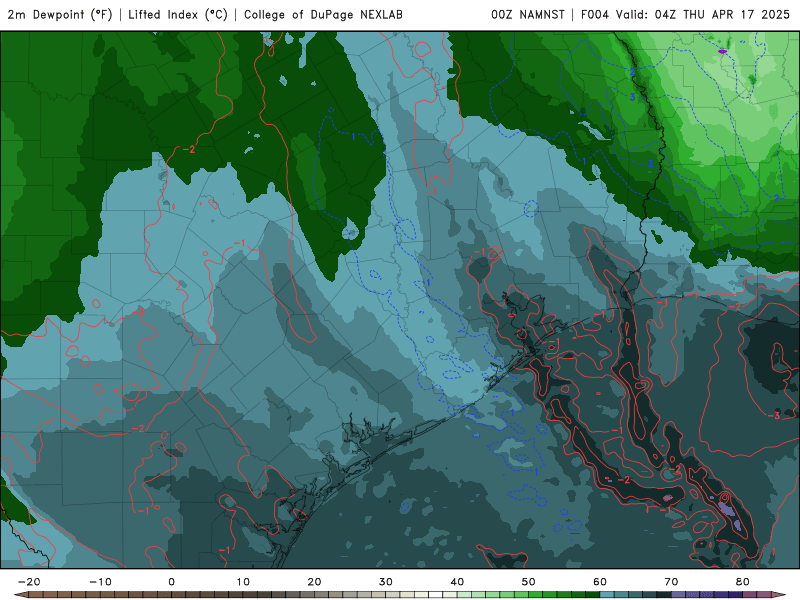Select the 0 label on the color scale

[x=171, y=582]
